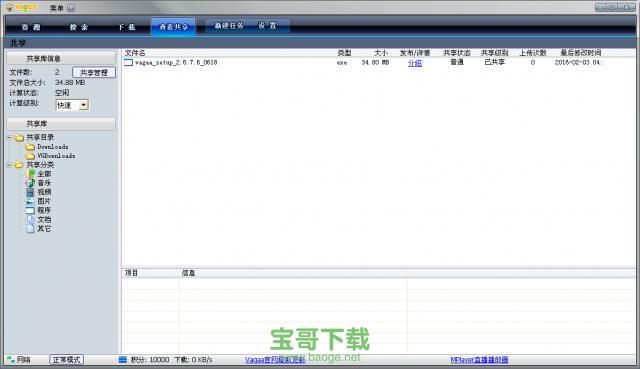Sort by 共享级别 column header
Image resolution: width=640 pixels, height=369 pixels.
[x=494, y=53]
